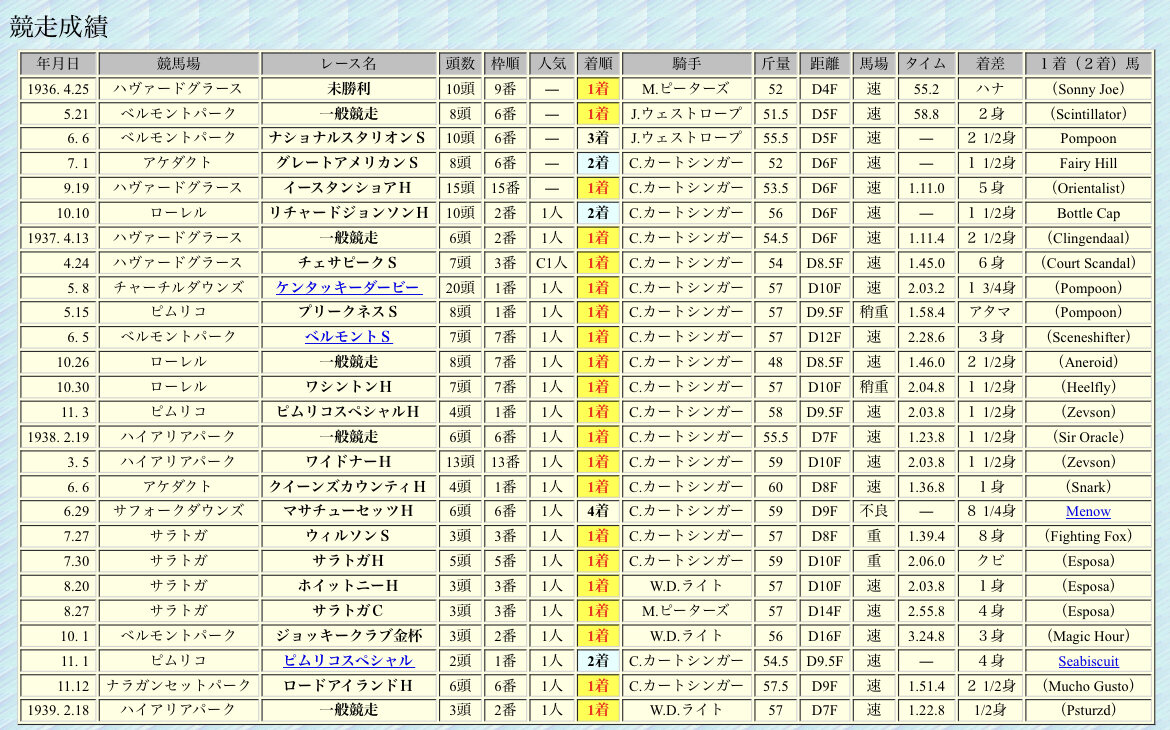
Task: Click the レース名 column header
Action: pyautogui.click(x=348, y=63)
